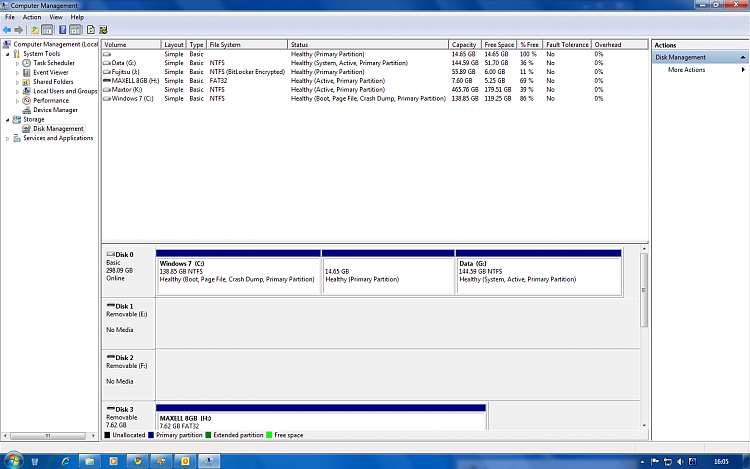Sort by the Capacity column header

click(x=464, y=44)
